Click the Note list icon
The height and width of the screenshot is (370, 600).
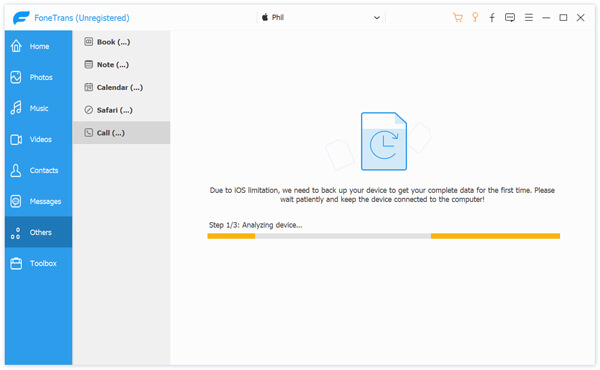click(x=88, y=64)
